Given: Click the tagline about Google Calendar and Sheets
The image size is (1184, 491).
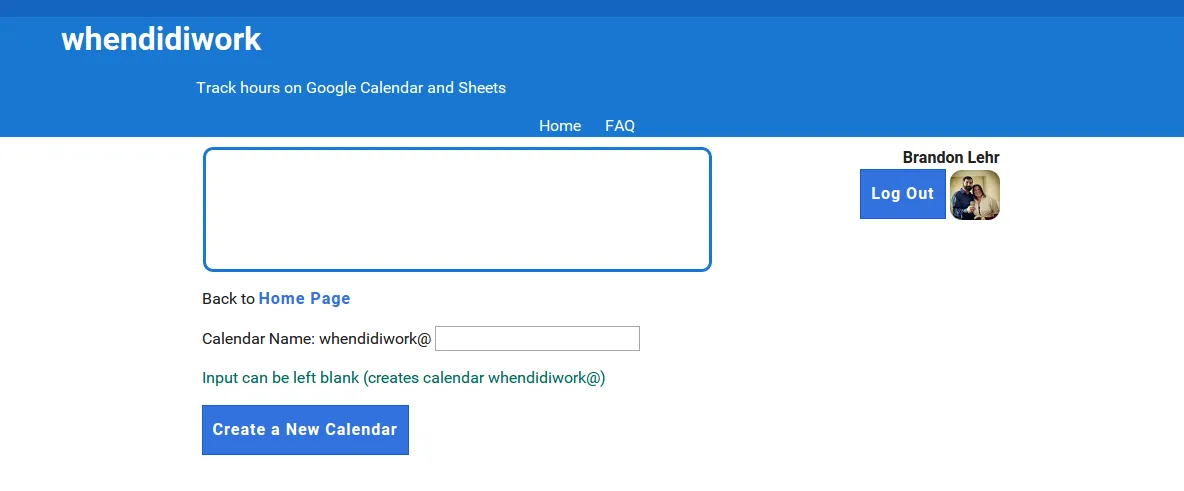Looking at the screenshot, I should click(351, 88).
